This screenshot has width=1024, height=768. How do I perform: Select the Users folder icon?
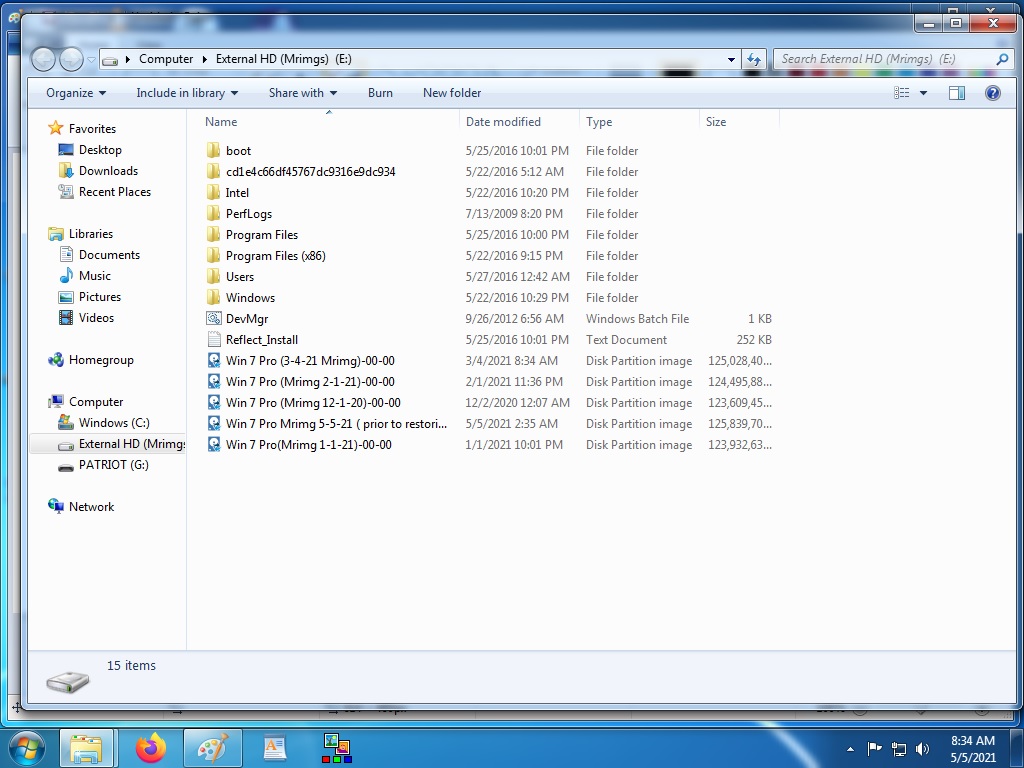click(x=213, y=276)
